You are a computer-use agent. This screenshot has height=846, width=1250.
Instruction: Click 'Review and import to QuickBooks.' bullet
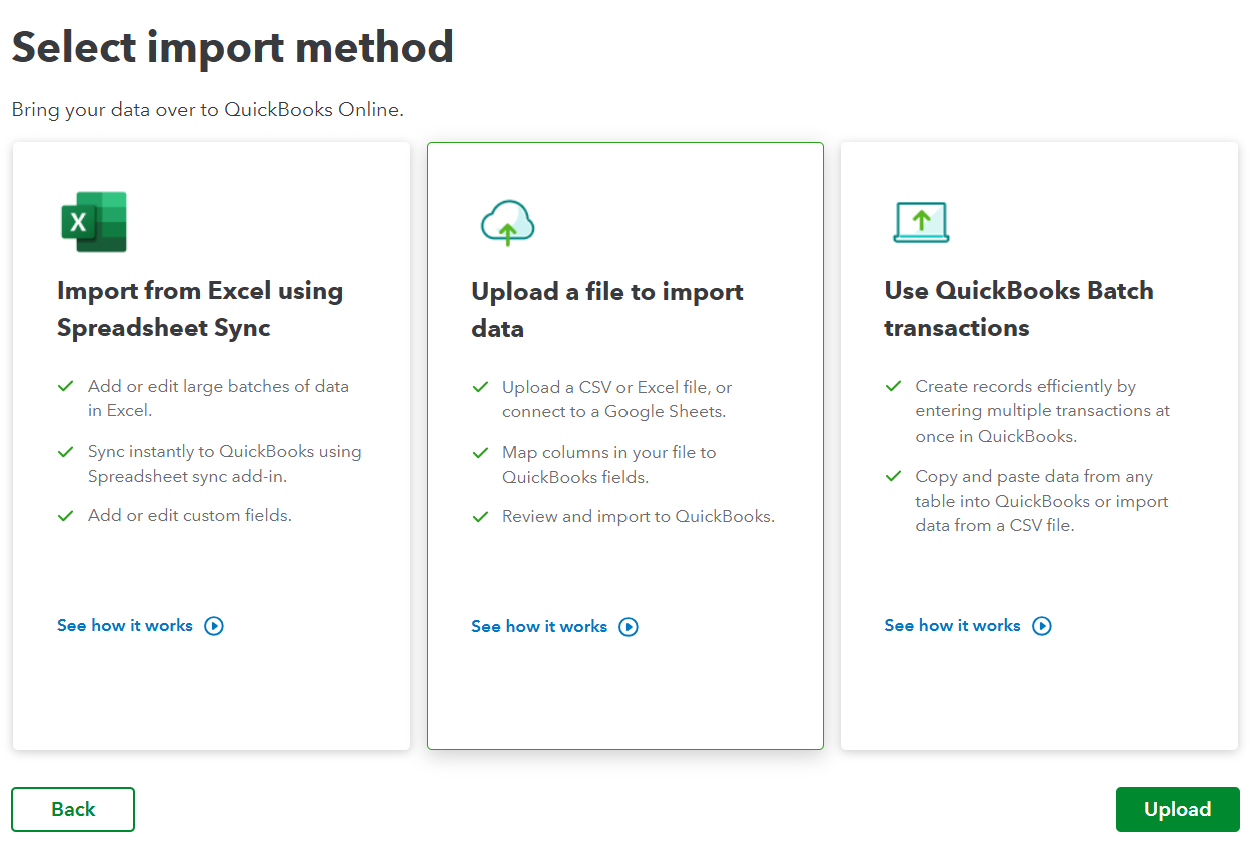(x=638, y=517)
